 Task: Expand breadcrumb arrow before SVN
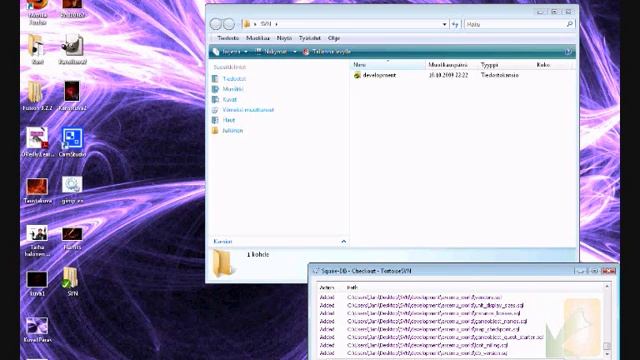tap(255, 24)
